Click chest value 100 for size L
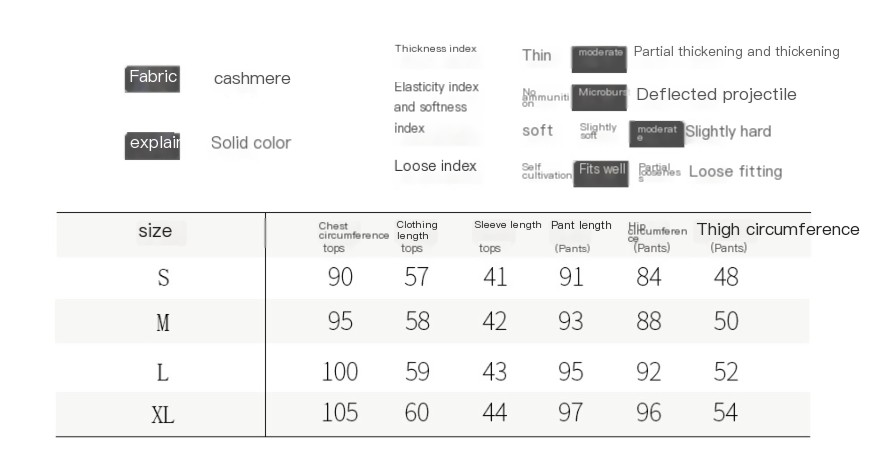Screen dimensions: 880x464 pos(340,372)
